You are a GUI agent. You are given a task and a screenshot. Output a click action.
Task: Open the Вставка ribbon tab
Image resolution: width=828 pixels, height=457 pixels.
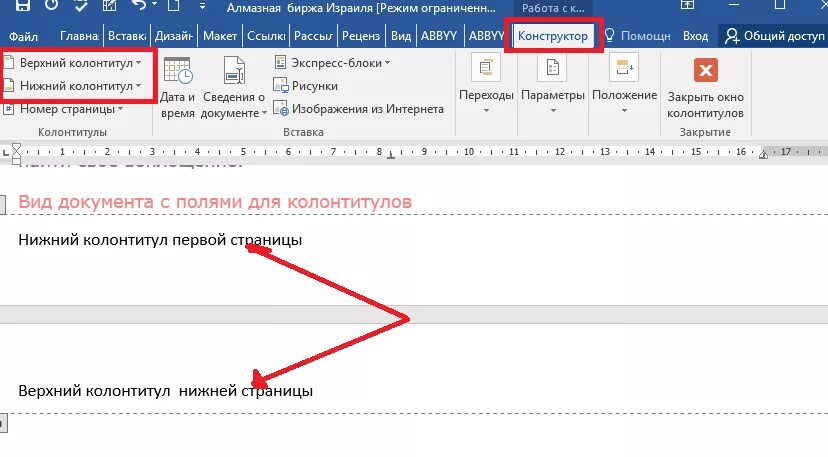coord(127,36)
